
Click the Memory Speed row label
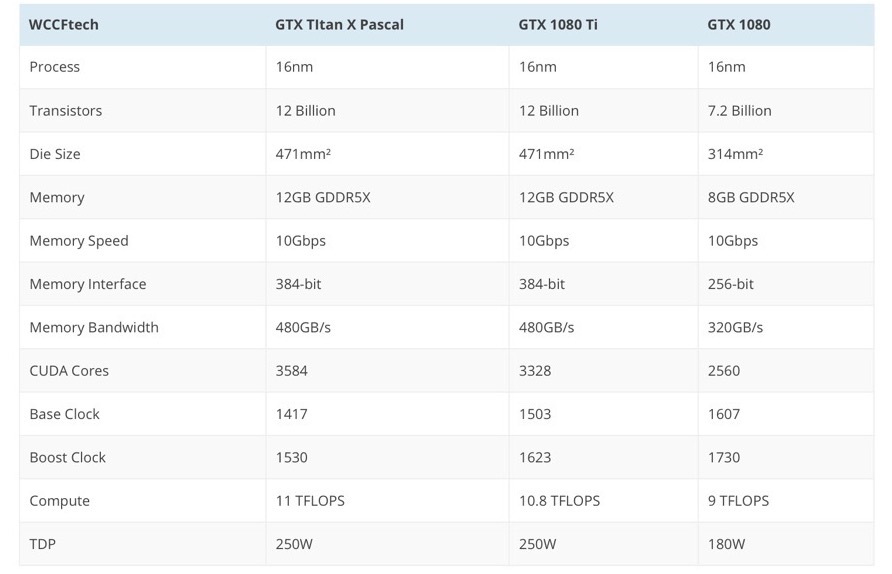tap(79, 241)
